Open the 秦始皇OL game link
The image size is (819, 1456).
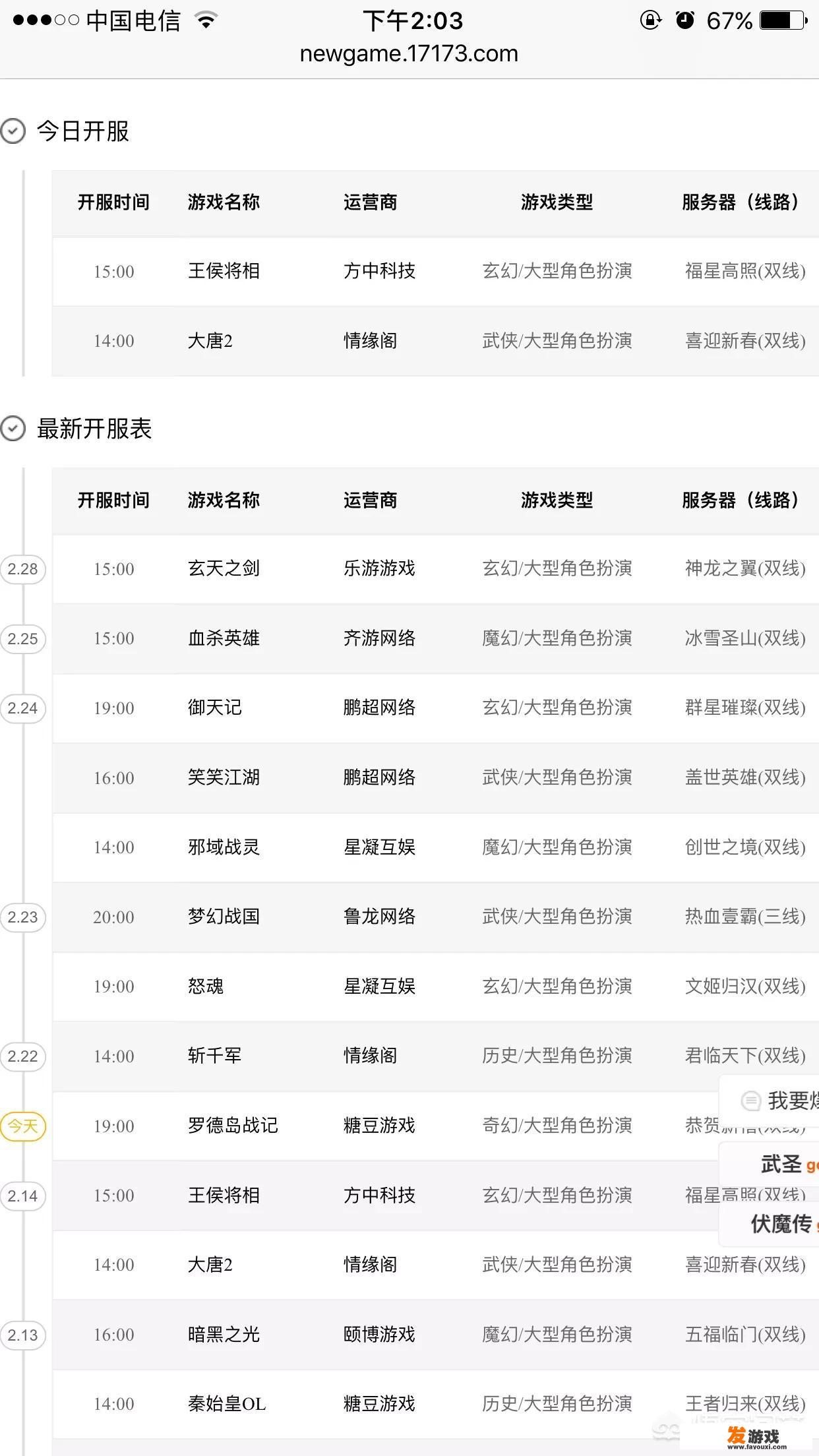tap(227, 1404)
